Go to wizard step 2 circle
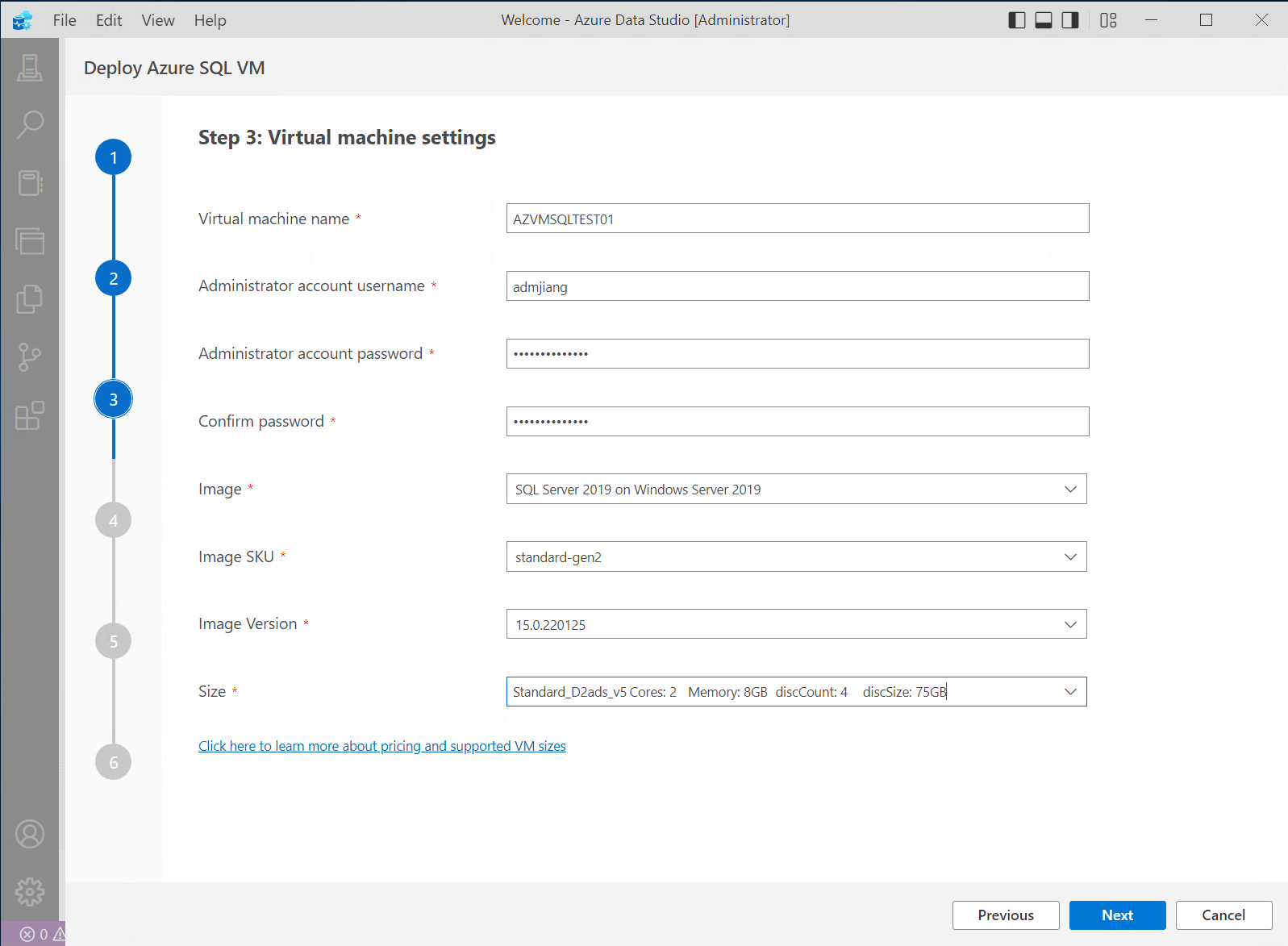 coord(114,278)
